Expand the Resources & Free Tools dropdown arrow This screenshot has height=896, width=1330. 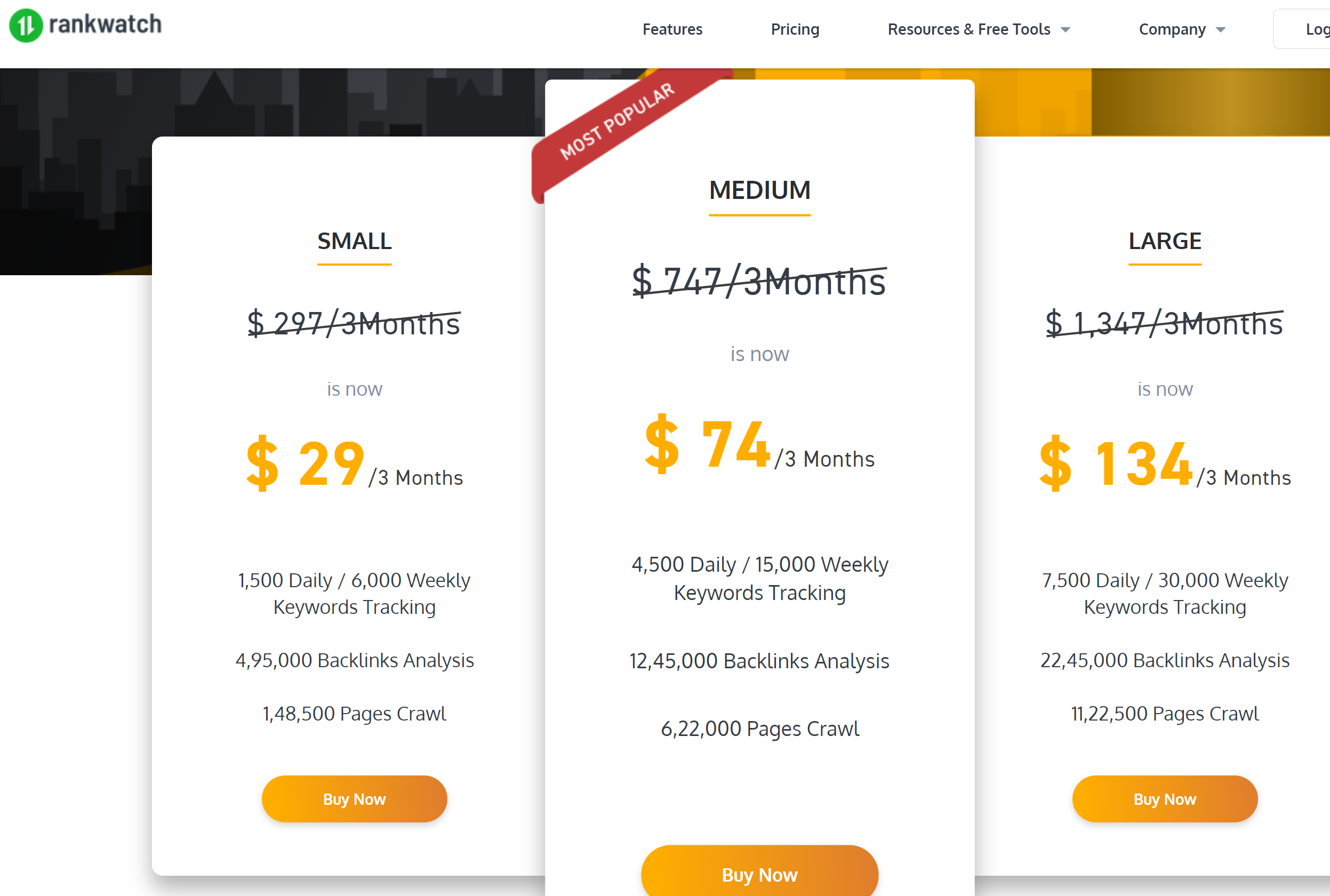[1065, 30]
